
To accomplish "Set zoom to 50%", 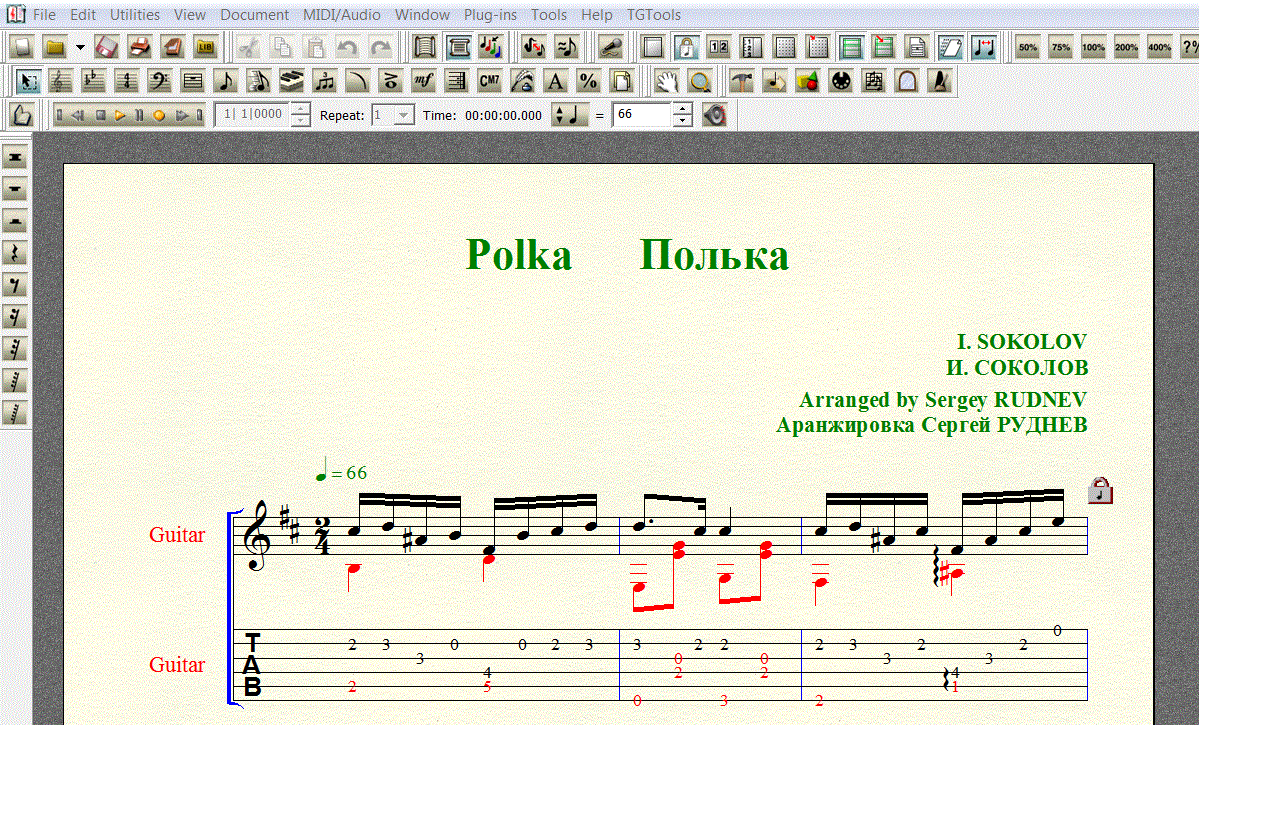I will 1028,47.
